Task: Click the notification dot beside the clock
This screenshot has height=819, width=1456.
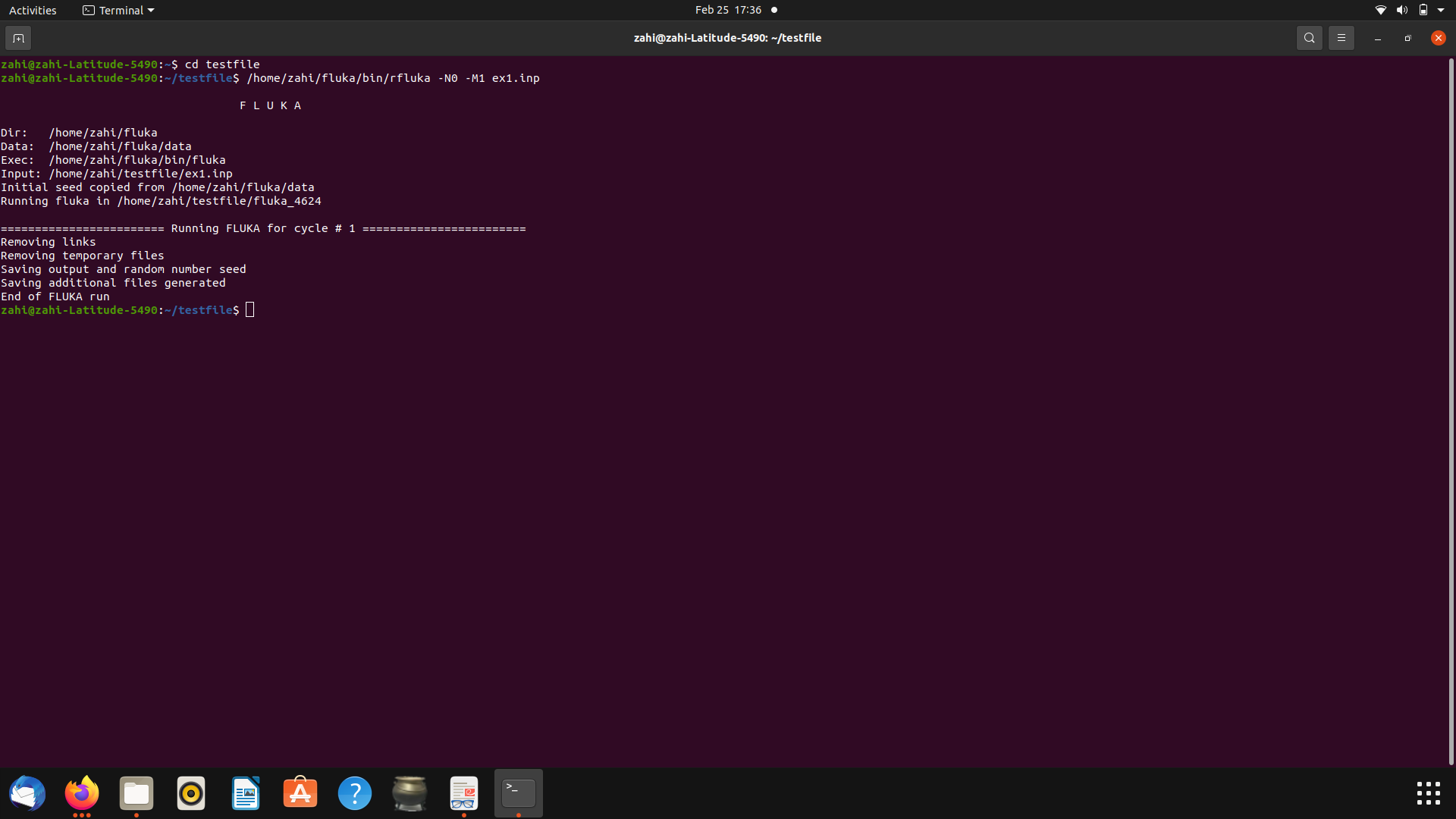Action: 774,10
